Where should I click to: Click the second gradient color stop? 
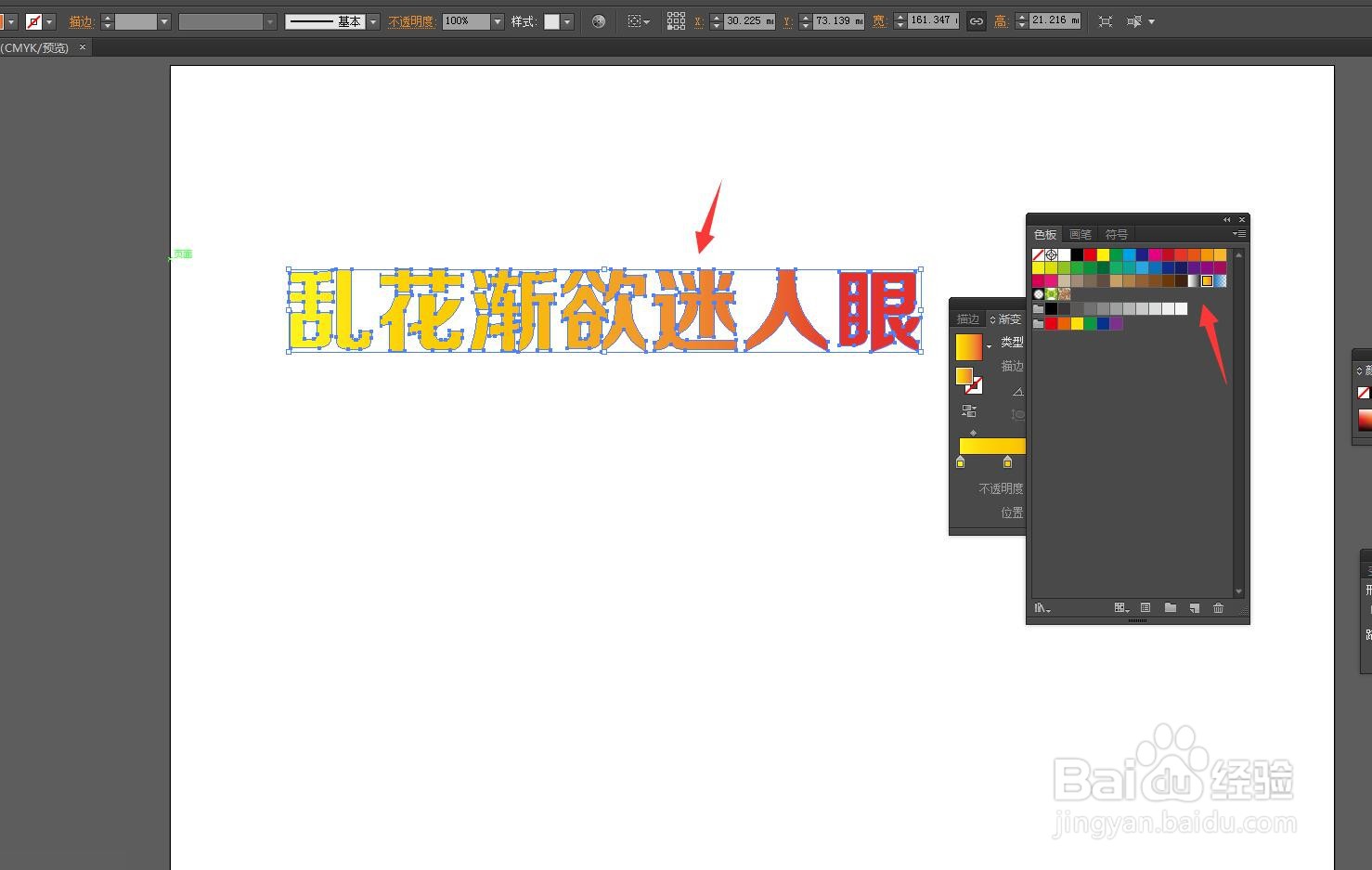point(1008,461)
